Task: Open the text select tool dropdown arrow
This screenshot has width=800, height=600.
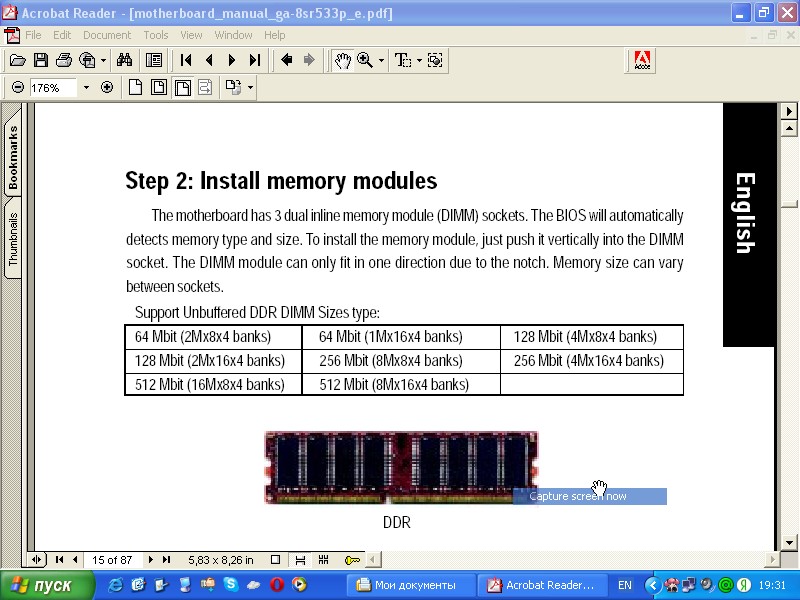Action: 419,60
